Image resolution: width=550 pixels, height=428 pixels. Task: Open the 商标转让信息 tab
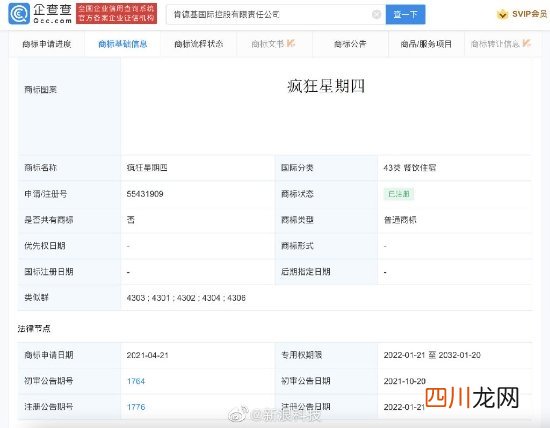point(502,44)
